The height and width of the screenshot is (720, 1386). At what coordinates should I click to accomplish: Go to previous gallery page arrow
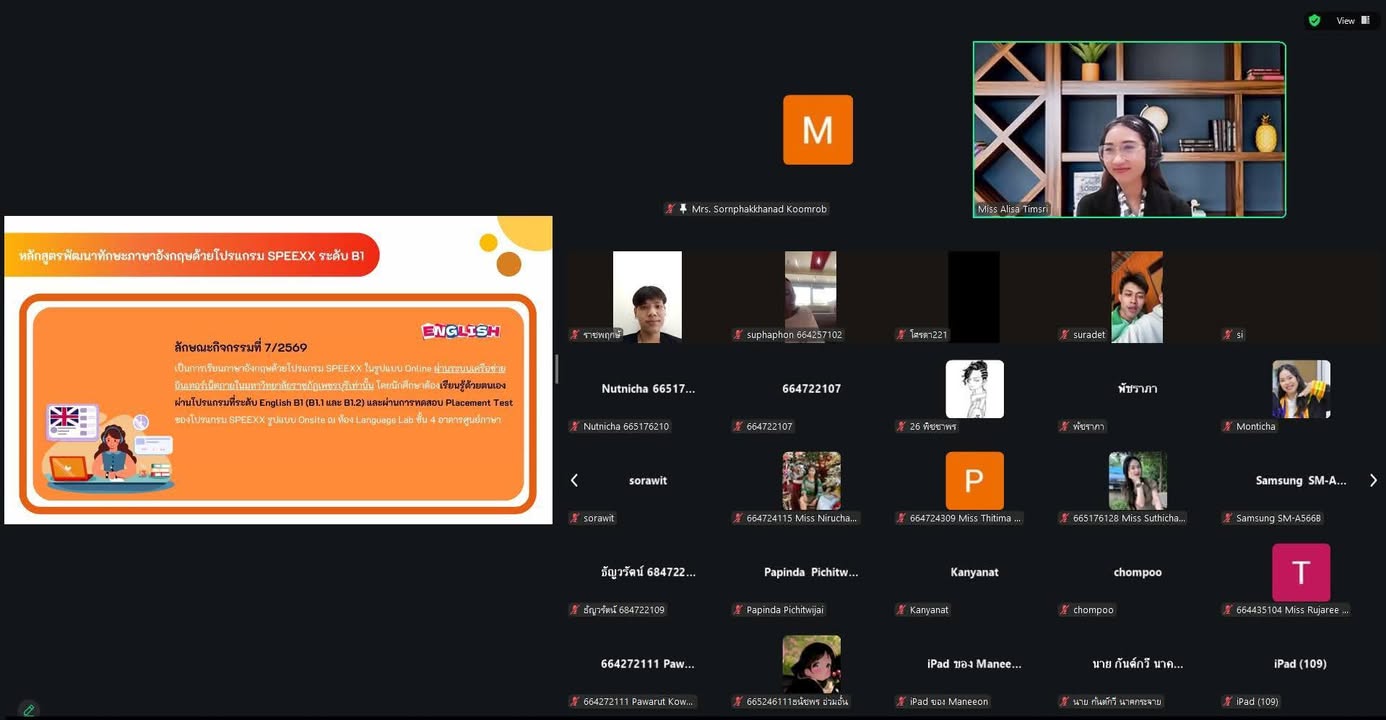574,481
